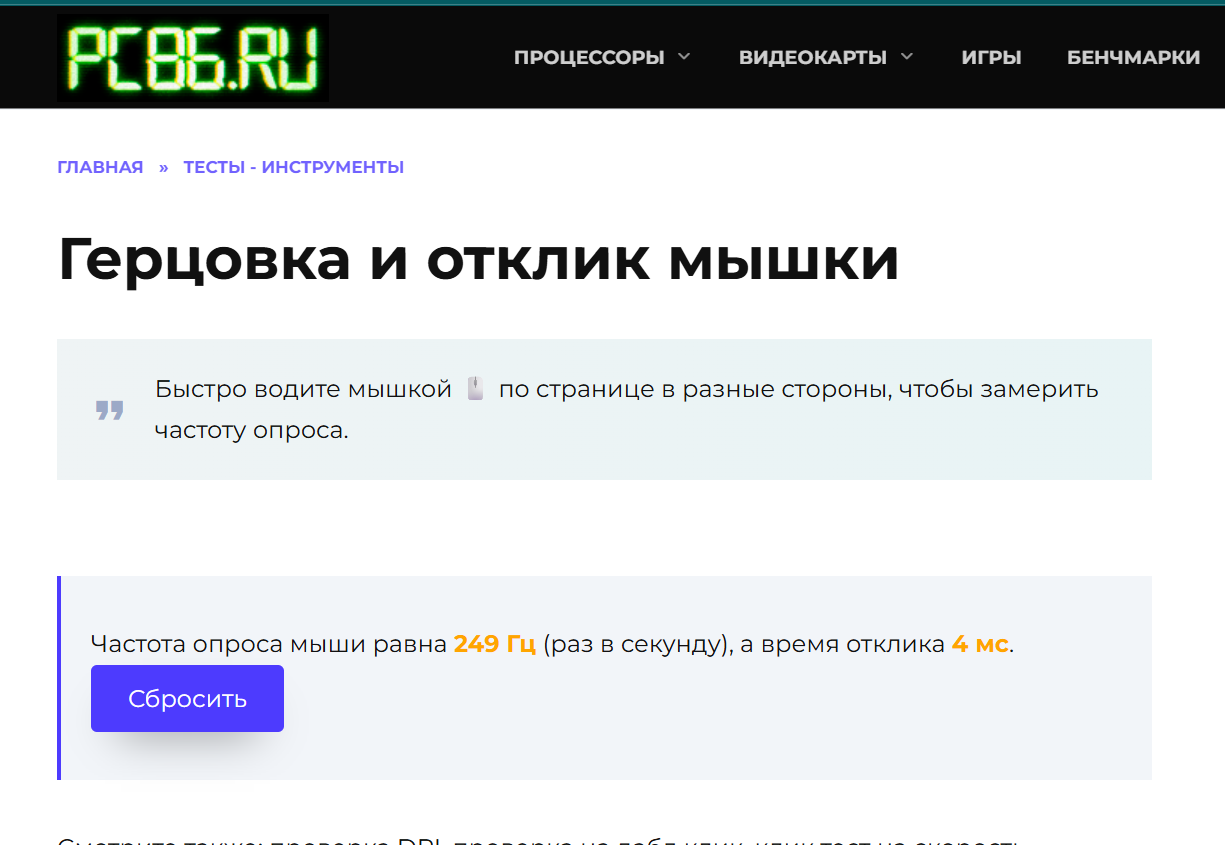1225x845 pixels.
Task: Click the heading Герцовка и отклик мышки
Action: click(479, 259)
